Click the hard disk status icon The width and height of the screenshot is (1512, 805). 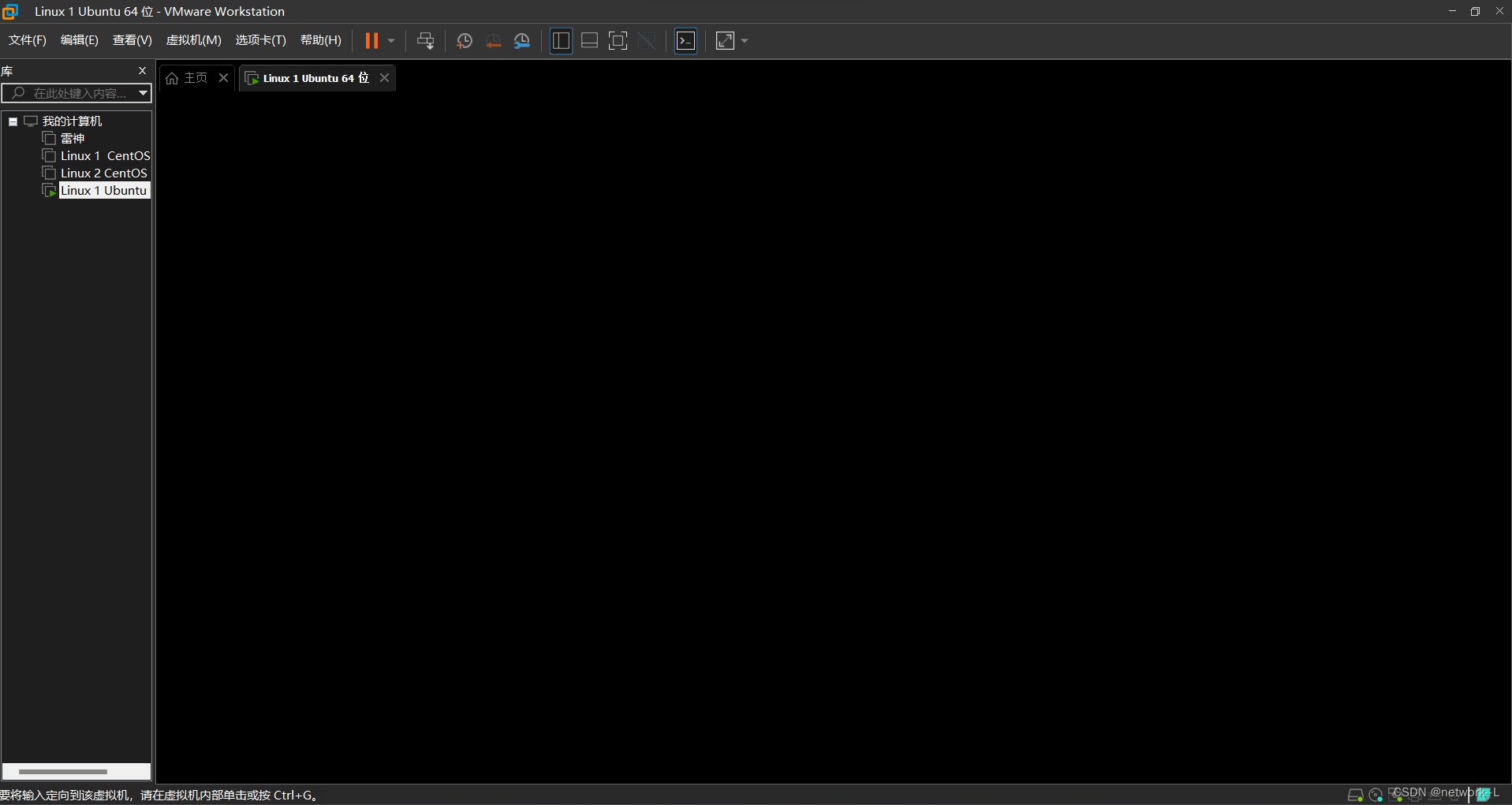point(1356,795)
